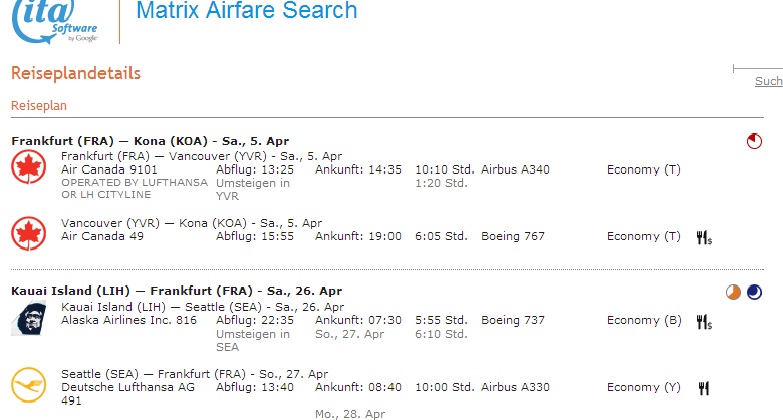Click Economy (T) on the Air Canada 9101 row
The image size is (783, 420).
643,170
